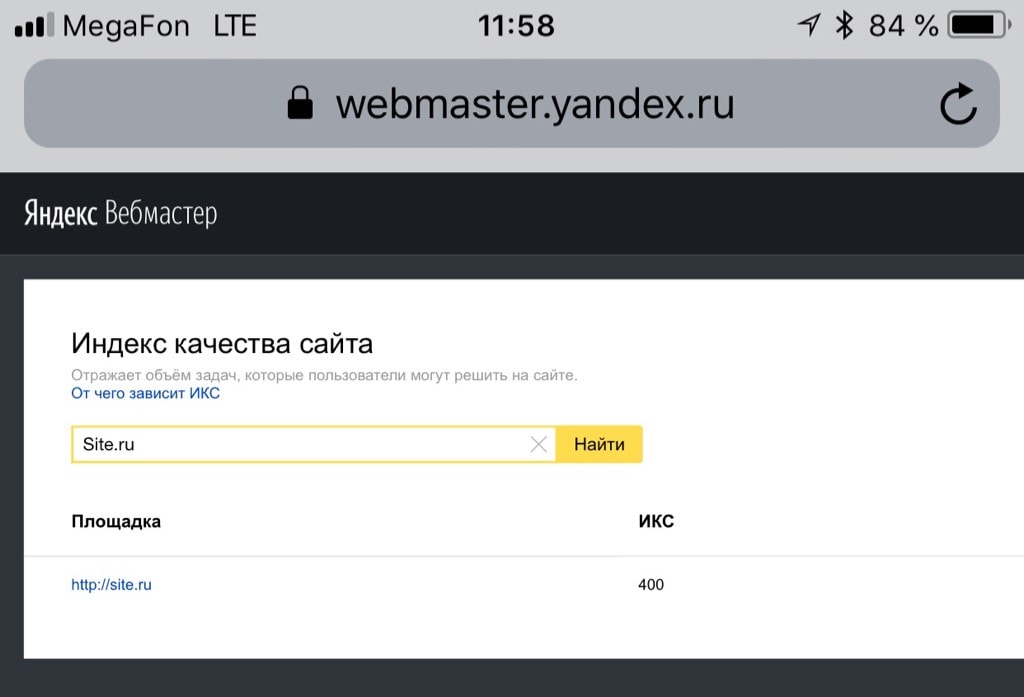Tap the padlock icon in address bar
This screenshot has width=1024, height=697.
[x=300, y=103]
